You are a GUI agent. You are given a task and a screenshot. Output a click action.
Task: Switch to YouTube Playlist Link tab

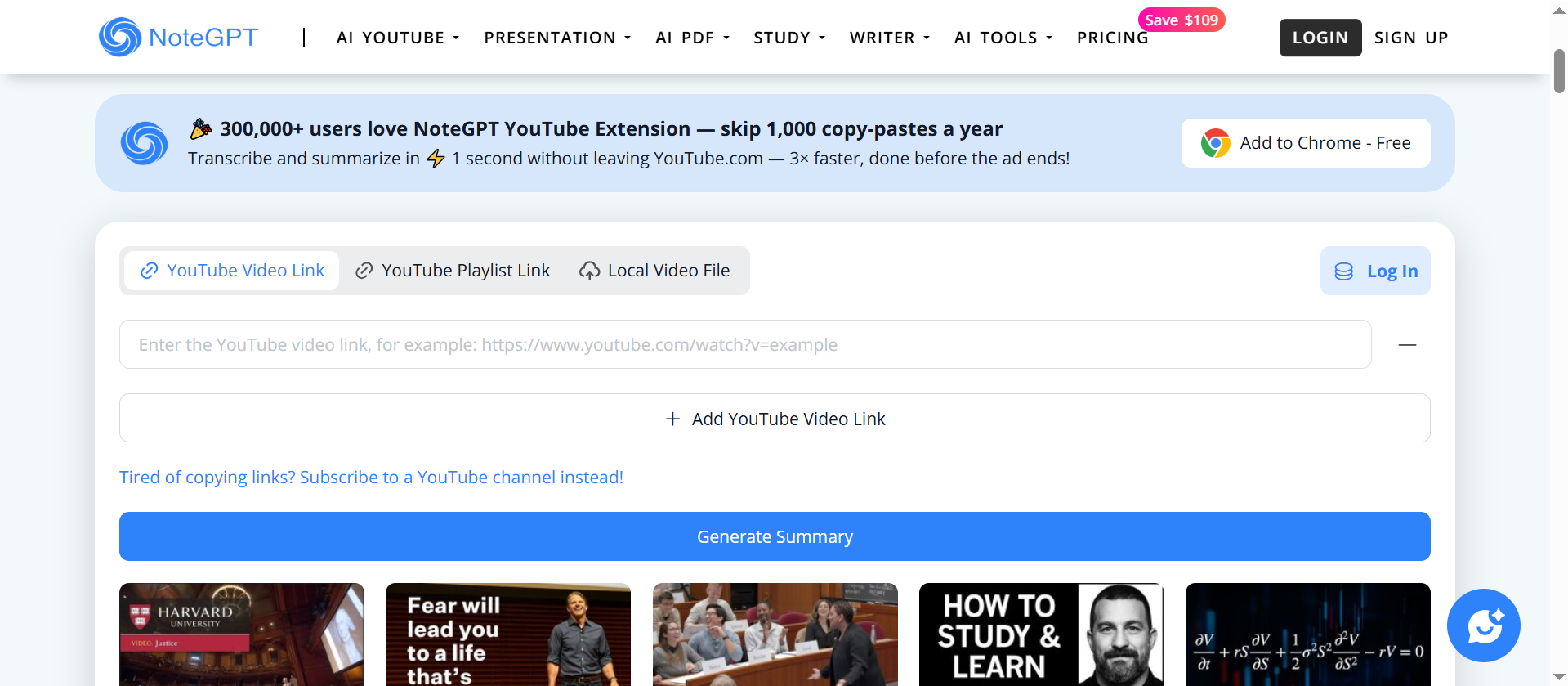pyautogui.click(x=453, y=271)
